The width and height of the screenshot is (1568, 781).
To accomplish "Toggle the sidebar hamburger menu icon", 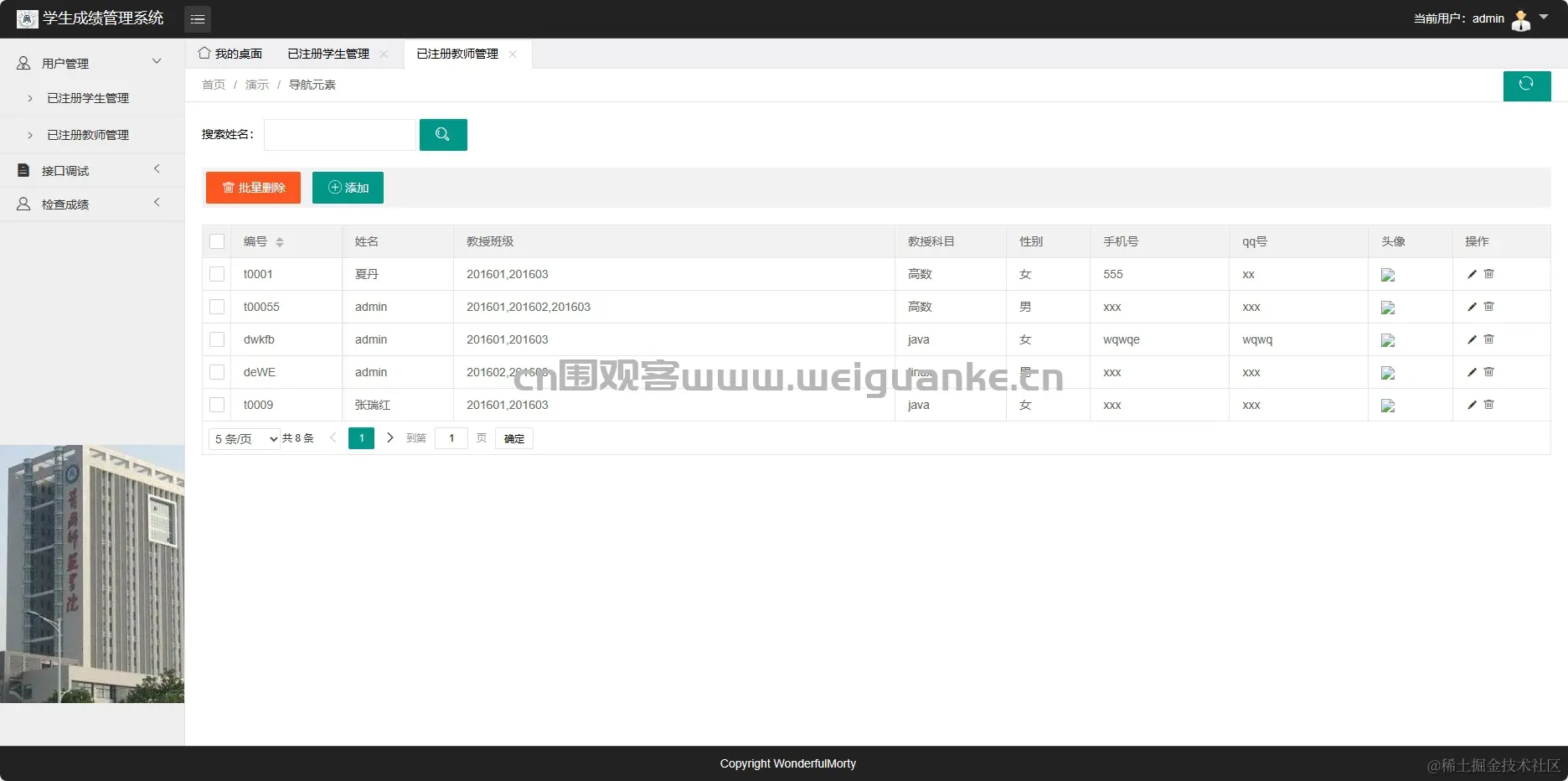I will pyautogui.click(x=198, y=18).
